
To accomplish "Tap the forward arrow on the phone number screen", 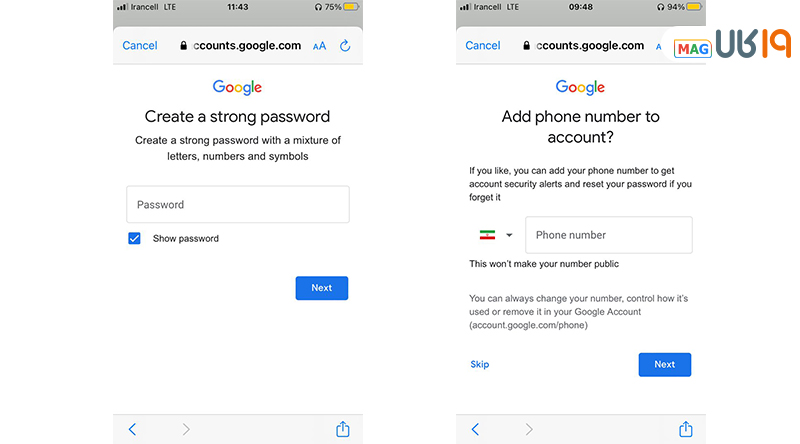I will [x=528, y=429].
